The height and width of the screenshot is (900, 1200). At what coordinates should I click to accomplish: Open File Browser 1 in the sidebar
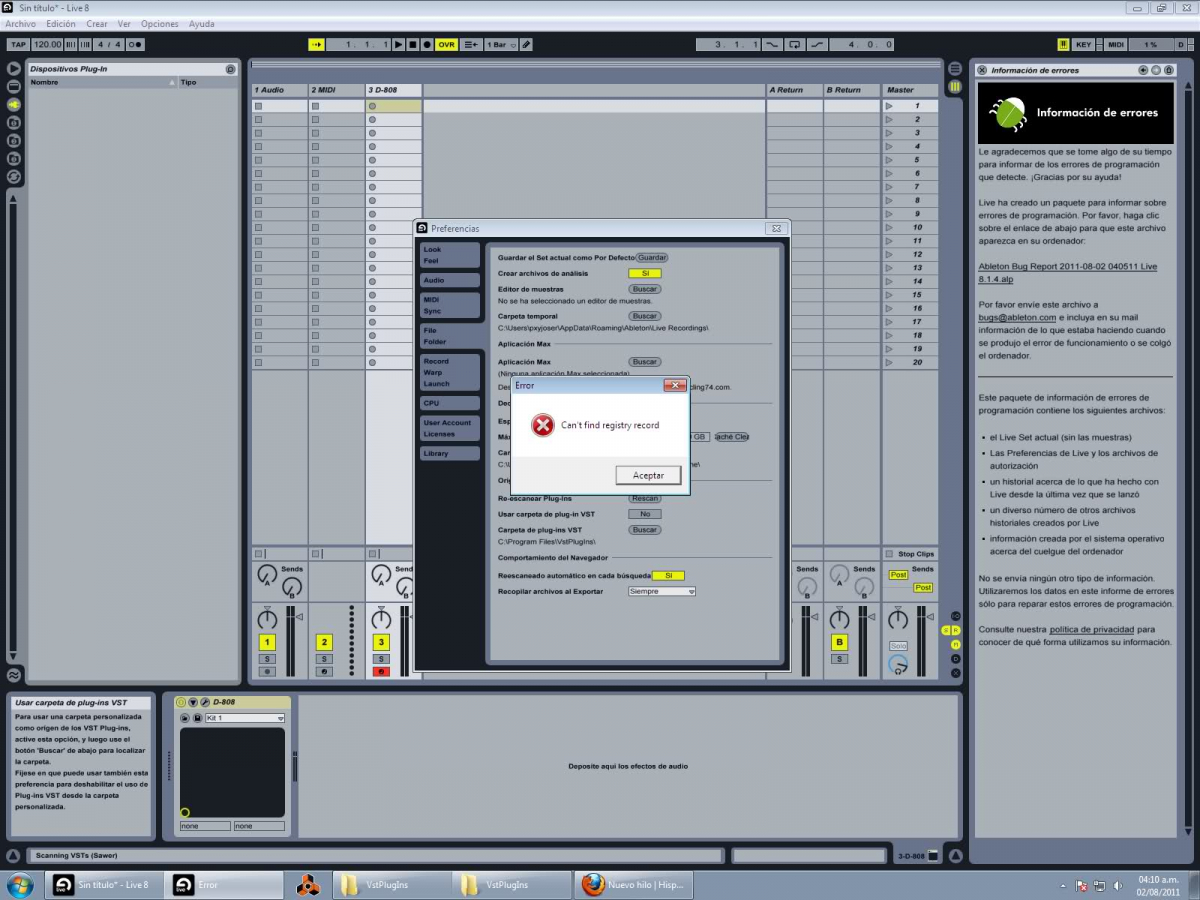point(14,122)
